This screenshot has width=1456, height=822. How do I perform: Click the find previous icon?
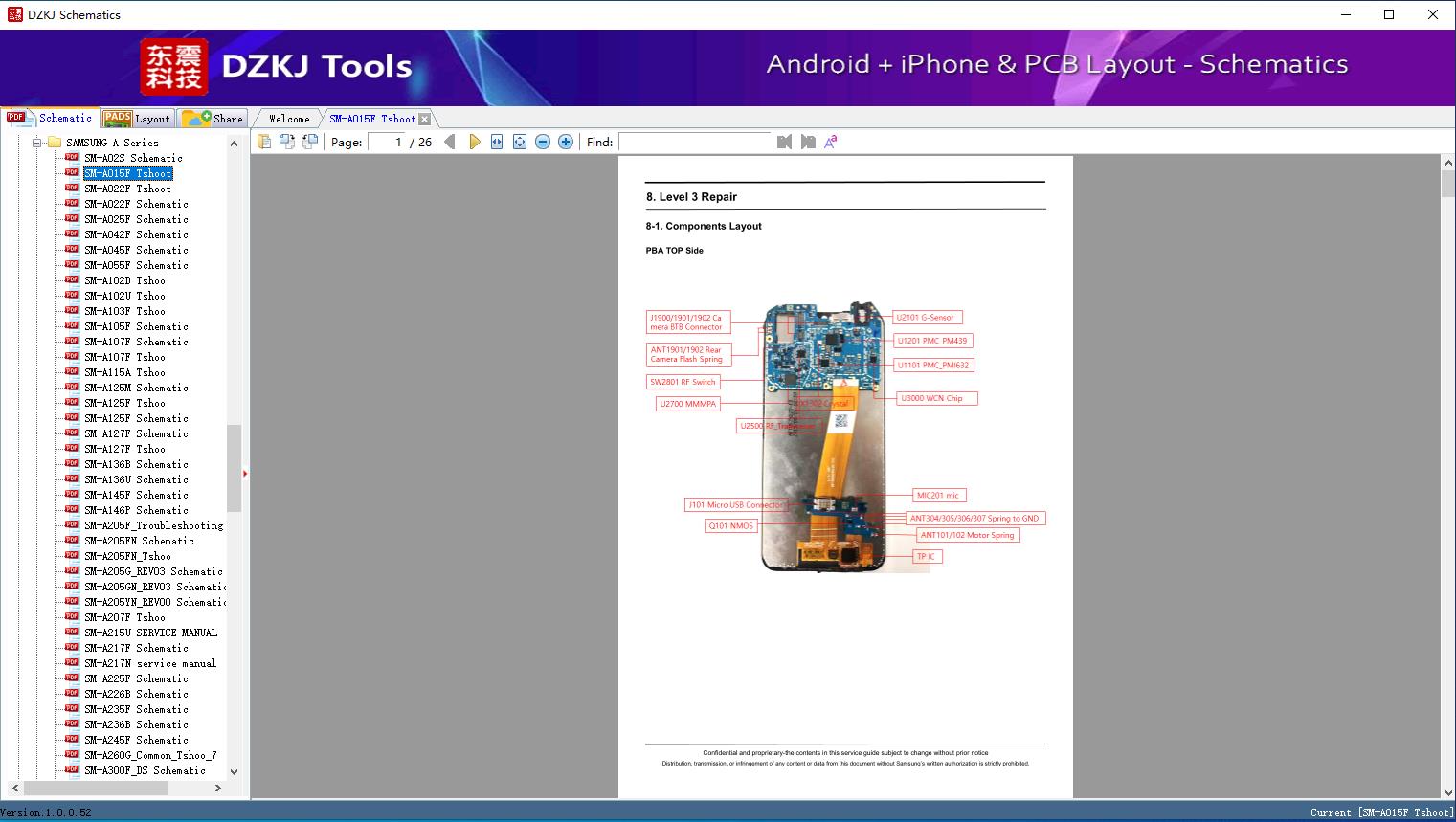785,142
